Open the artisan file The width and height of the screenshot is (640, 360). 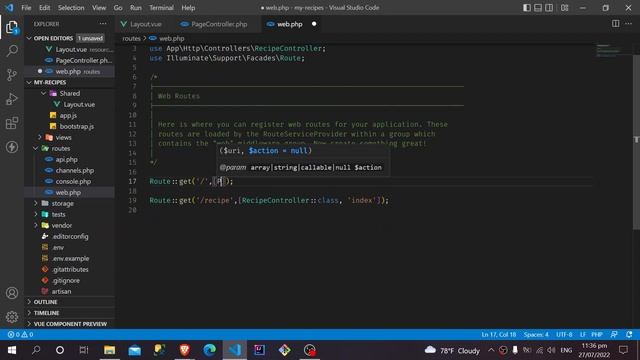tap(61, 291)
